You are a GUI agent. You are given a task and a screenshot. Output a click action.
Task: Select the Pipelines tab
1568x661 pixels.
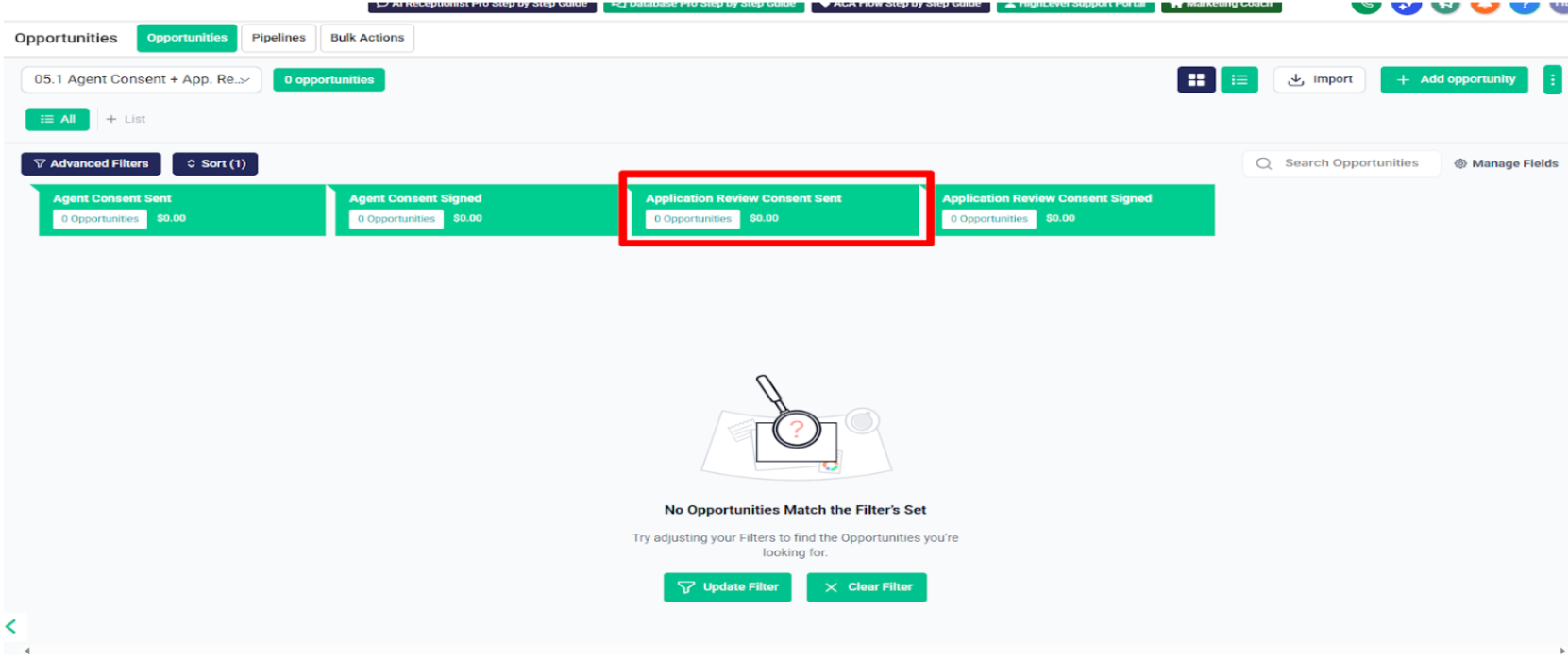pyautogui.click(x=278, y=38)
